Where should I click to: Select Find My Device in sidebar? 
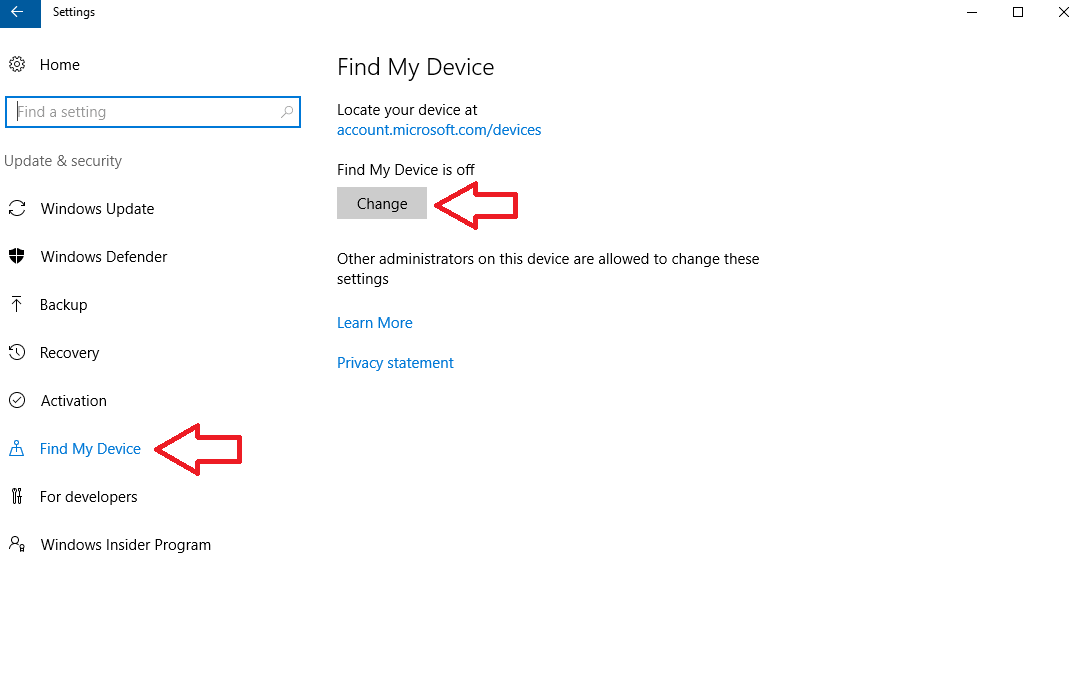pyautogui.click(x=90, y=449)
